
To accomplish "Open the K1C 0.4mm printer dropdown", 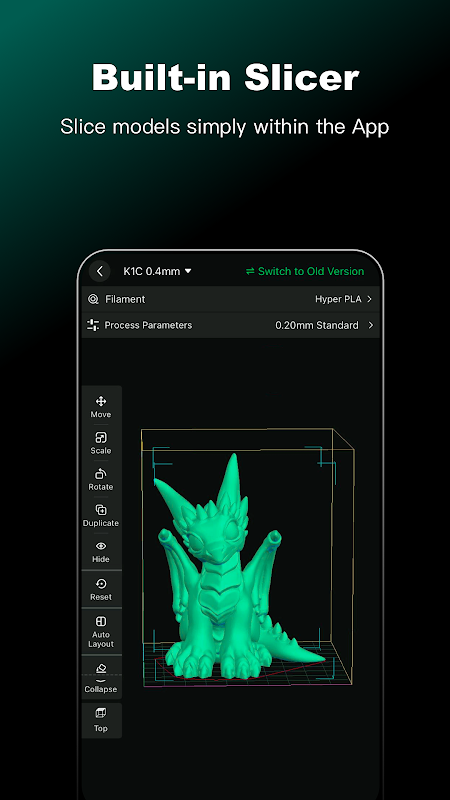I will coord(157,271).
